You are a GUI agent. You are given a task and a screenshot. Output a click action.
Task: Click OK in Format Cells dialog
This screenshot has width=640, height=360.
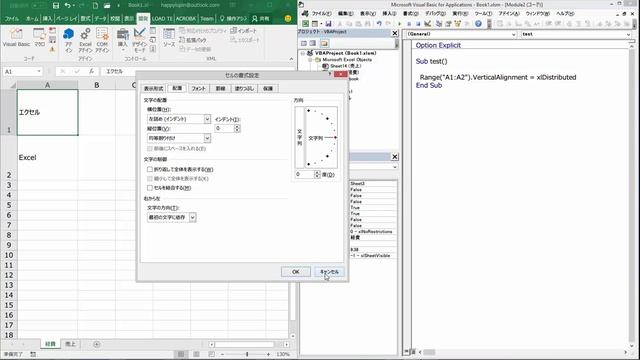pos(296,272)
